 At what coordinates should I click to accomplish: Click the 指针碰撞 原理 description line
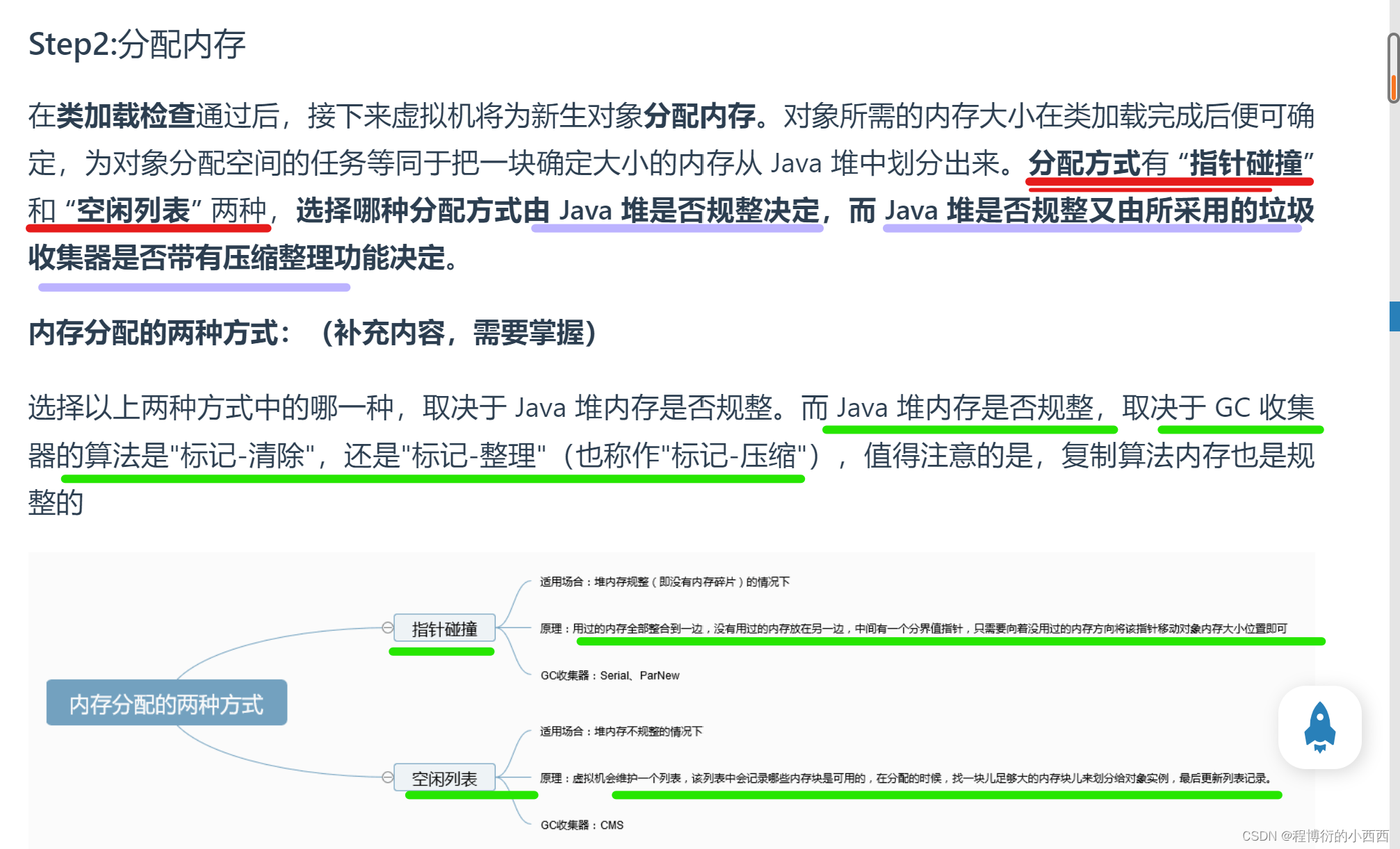(913, 628)
